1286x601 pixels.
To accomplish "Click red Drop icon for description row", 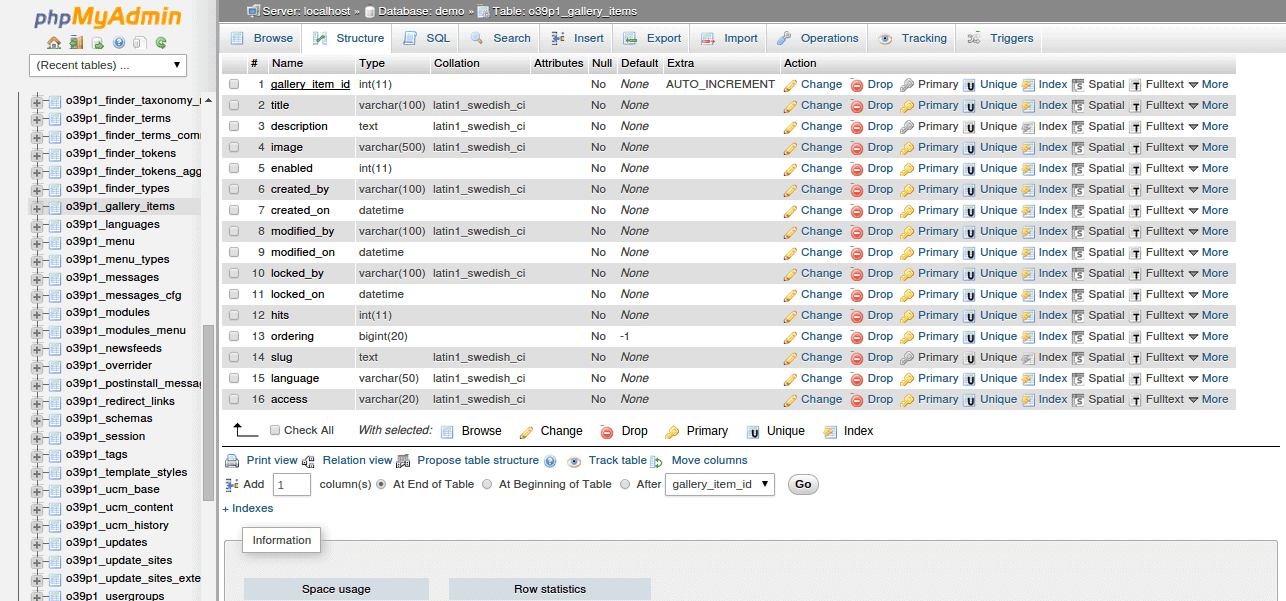I will pos(857,127).
